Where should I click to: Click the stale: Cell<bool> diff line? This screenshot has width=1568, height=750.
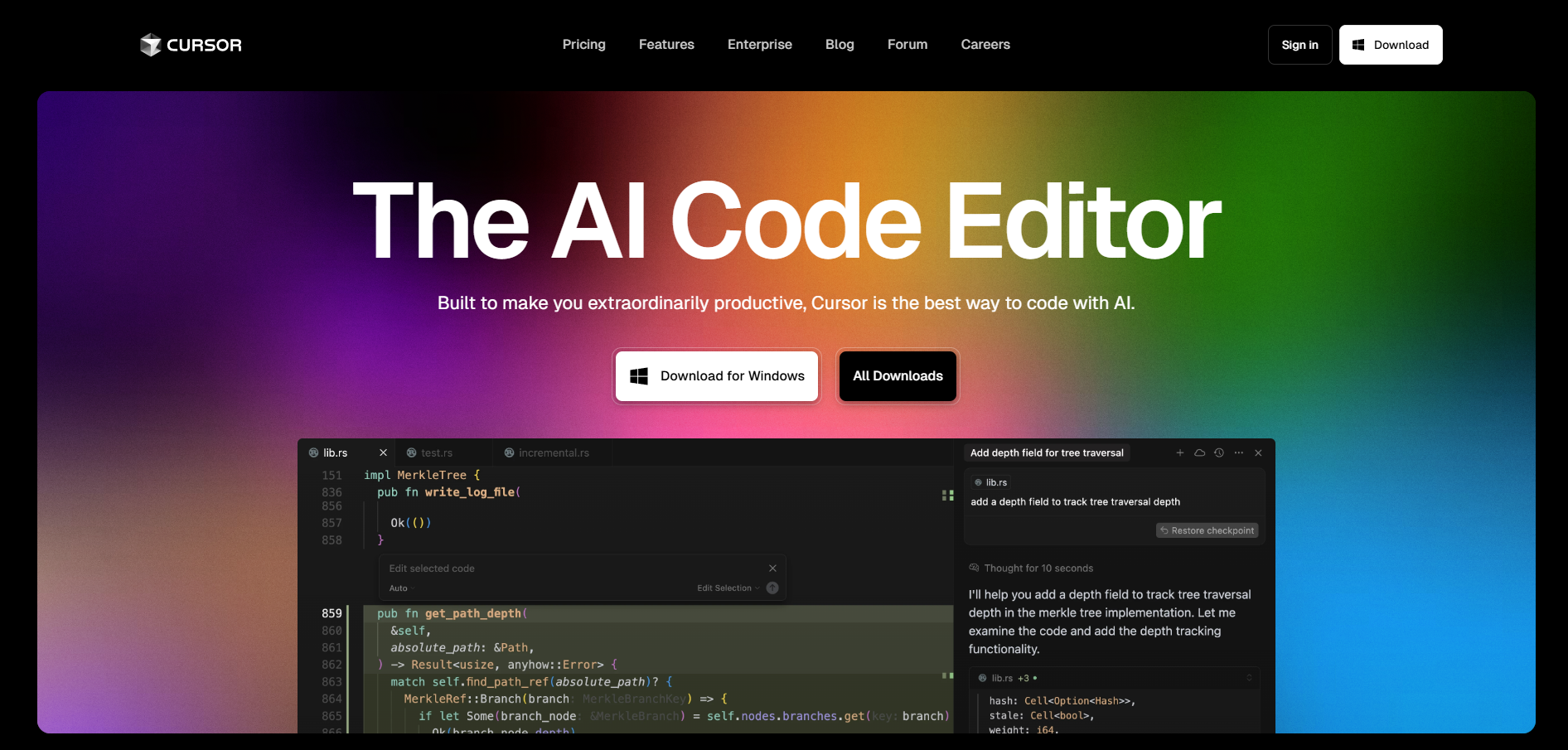click(1041, 715)
